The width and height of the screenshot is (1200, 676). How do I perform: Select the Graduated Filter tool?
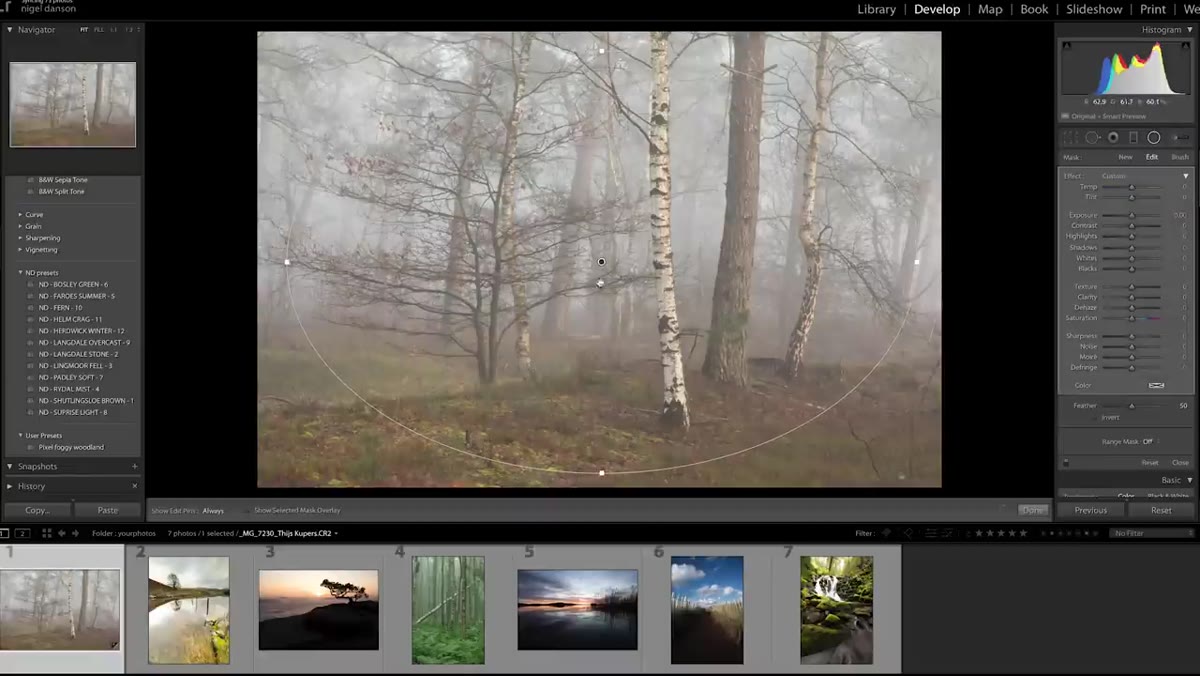(1133, 138)
